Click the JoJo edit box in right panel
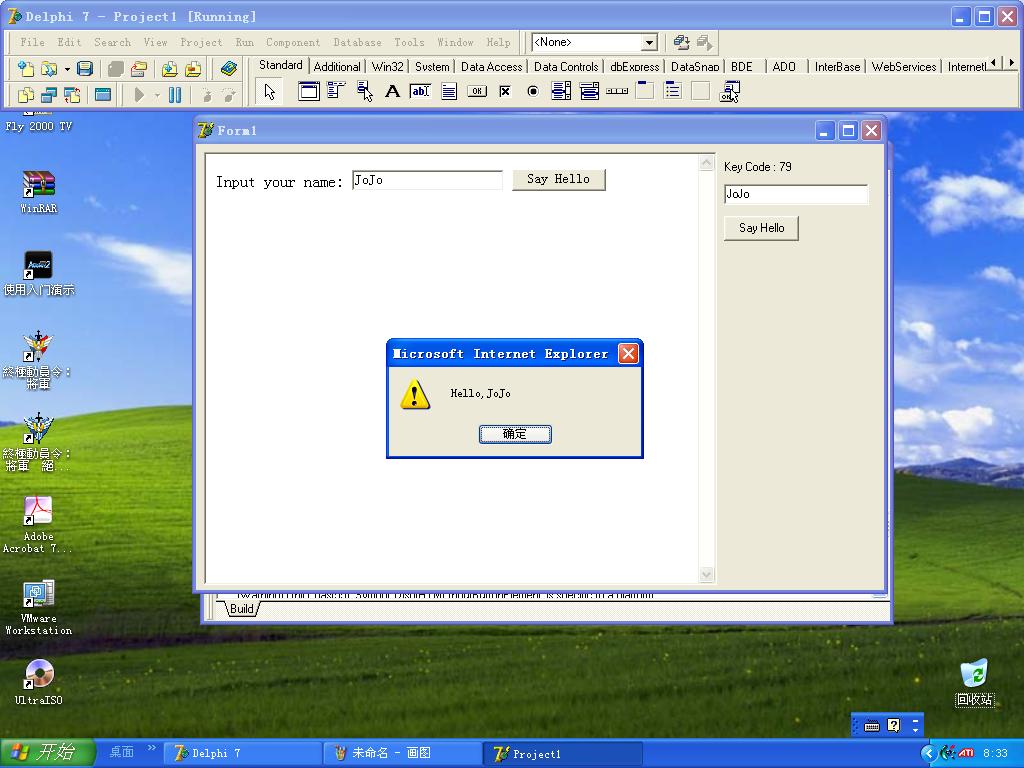Image resolution: width=1024 pixels, height=768 pixels. [x=796, y=195]
